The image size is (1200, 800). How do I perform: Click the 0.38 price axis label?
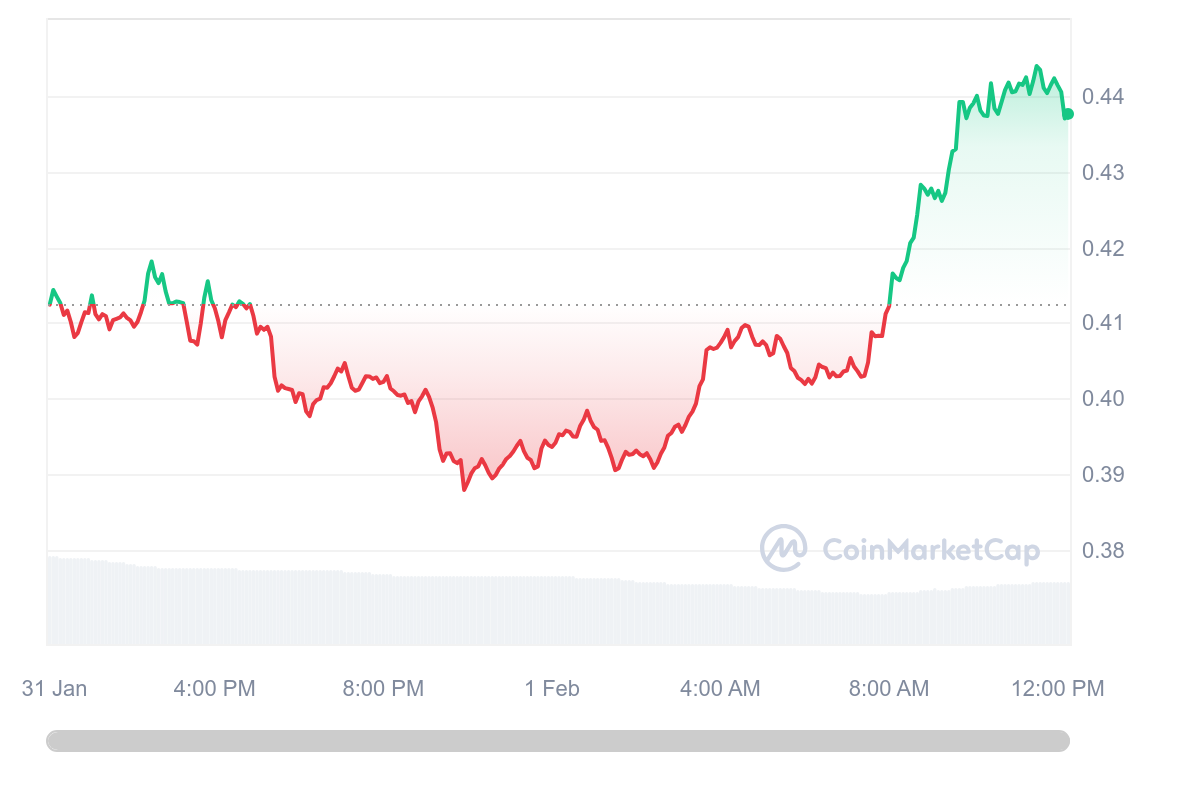coord(1103,551)
